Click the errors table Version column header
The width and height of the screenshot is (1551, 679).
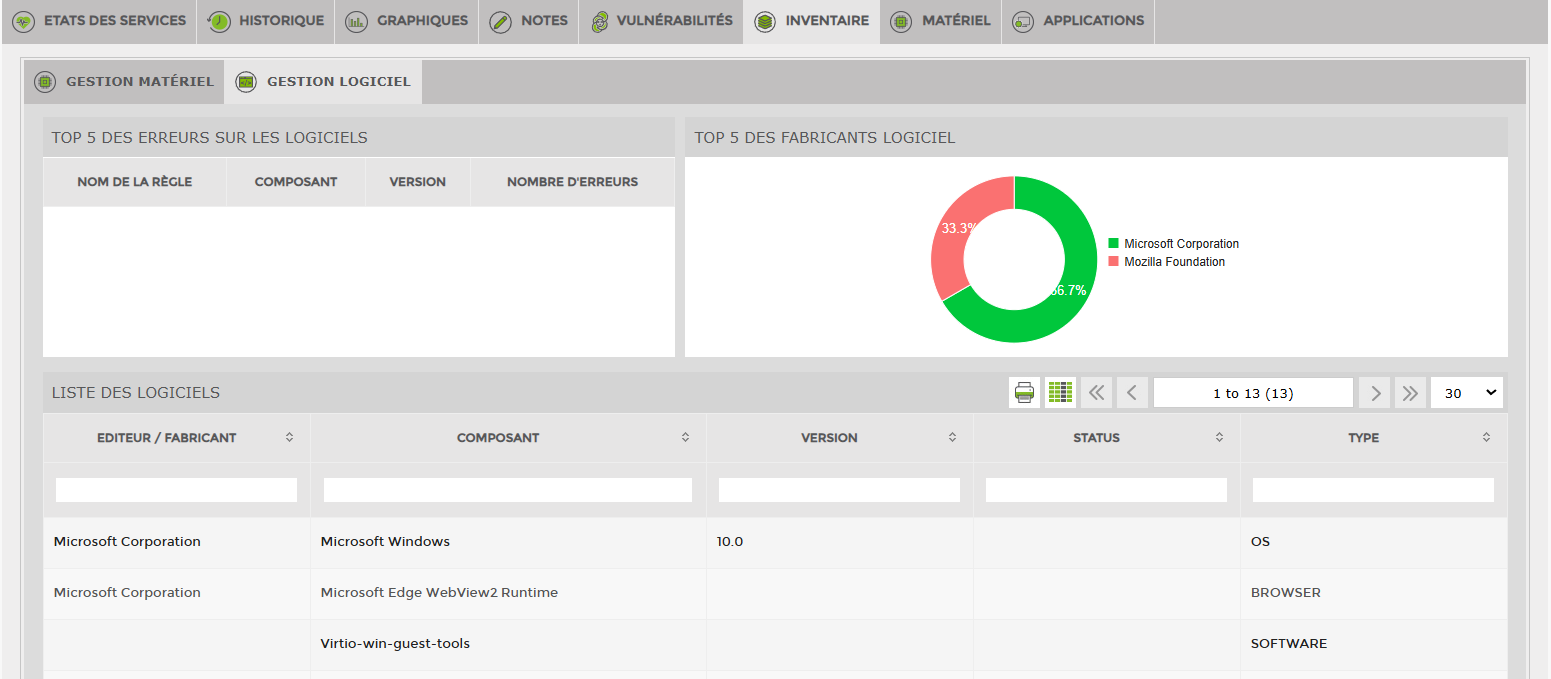pyautogui.click(x=418, y=182)
